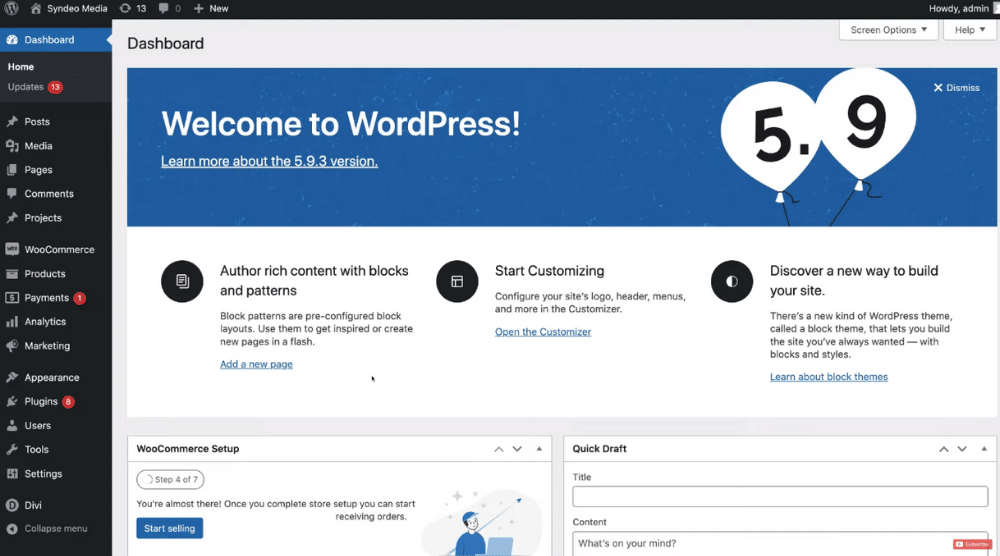
Task: Click the Media library icon
Action: [12, 145]
